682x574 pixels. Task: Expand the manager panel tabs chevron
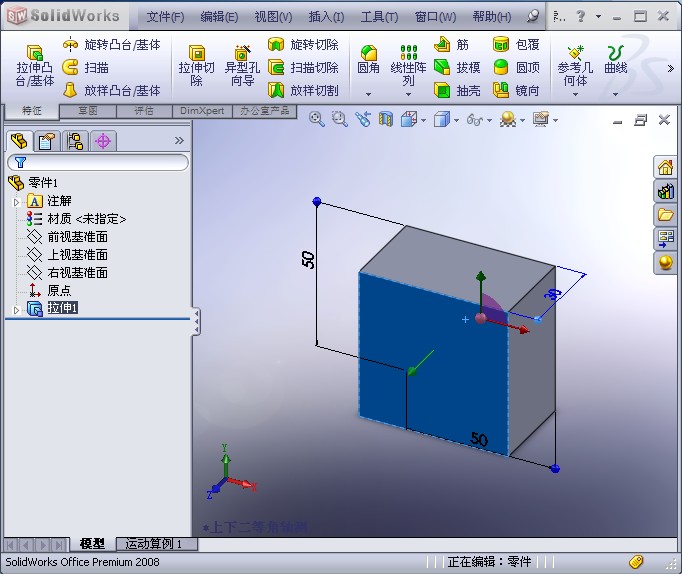pos(179,140)
